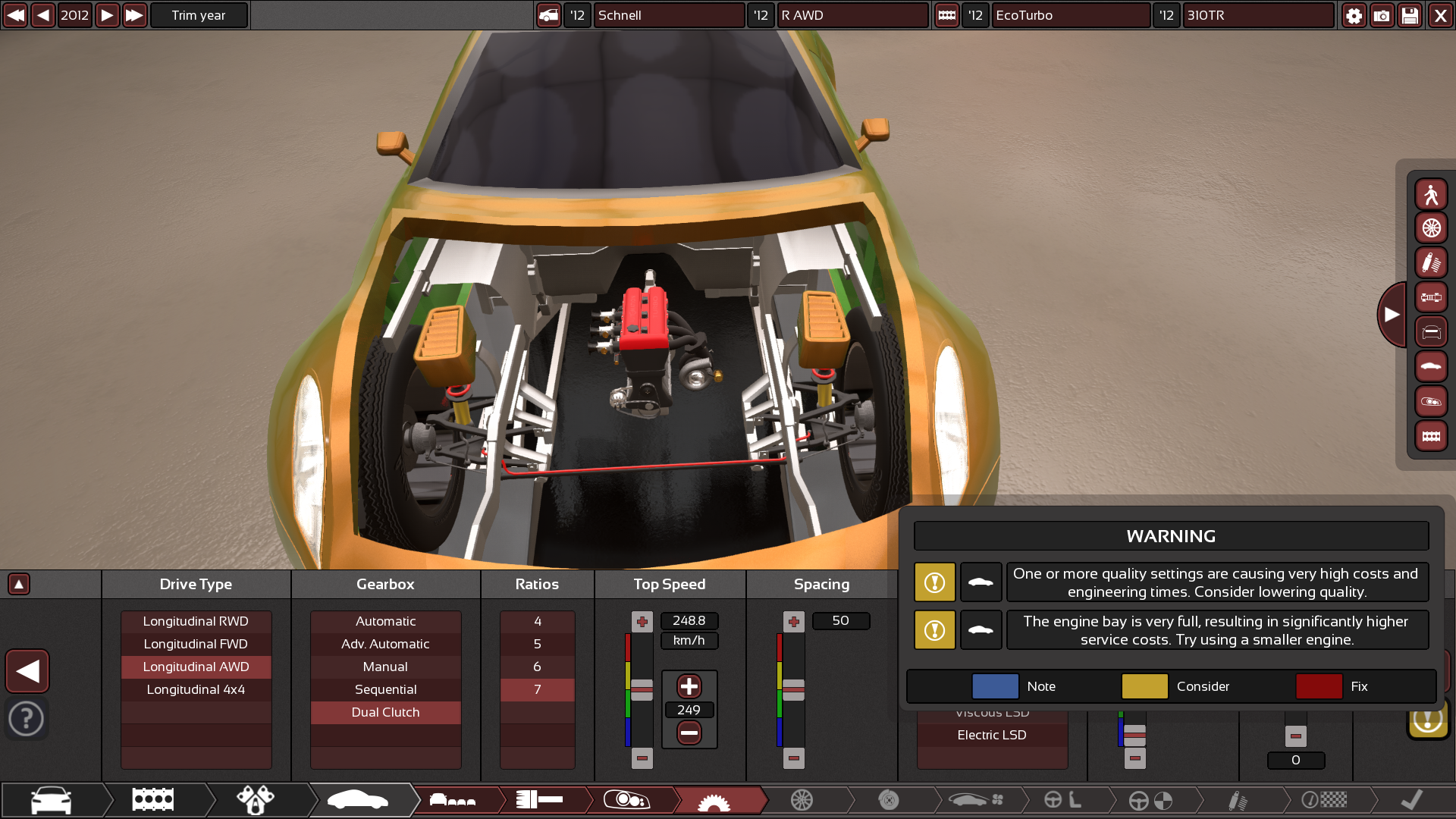Click the save floppy disk icon
Viewport: 1456px width, 819px height.
click(1410, 15)
